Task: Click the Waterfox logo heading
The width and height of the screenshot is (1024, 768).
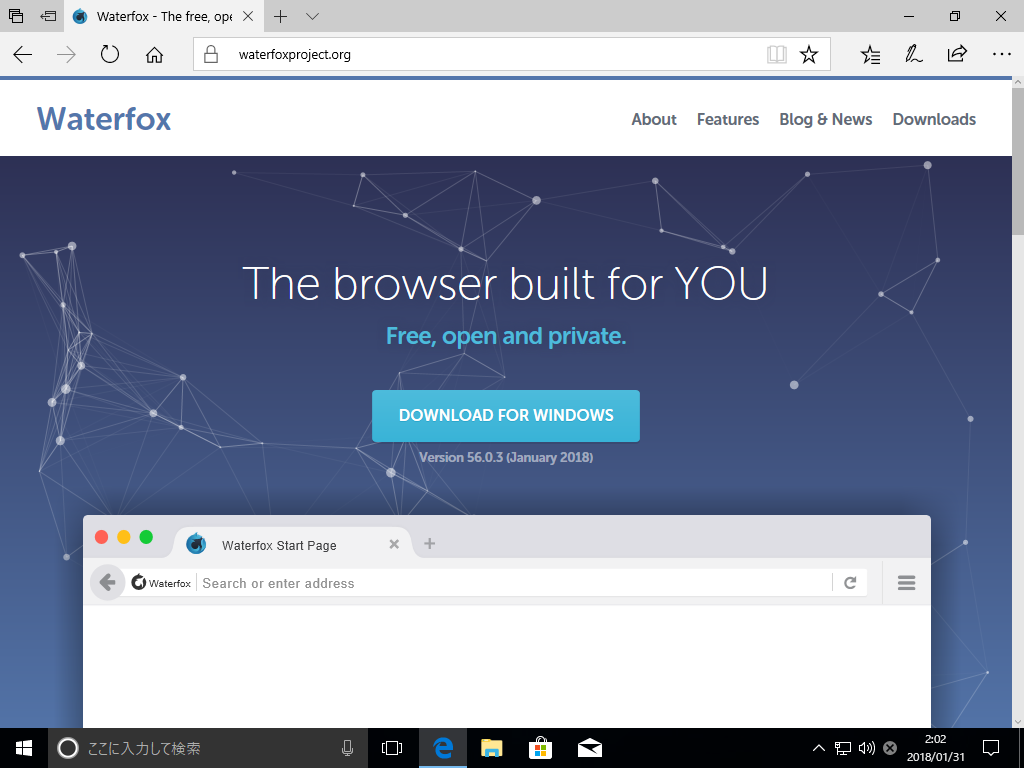Action: click(104, 119)
